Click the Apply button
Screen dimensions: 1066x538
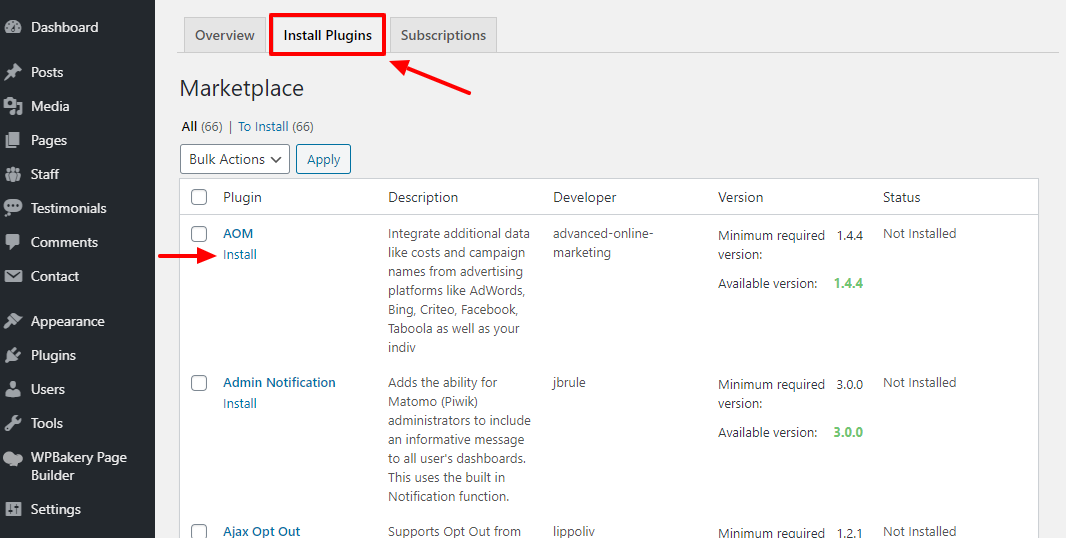(x=323, y=159)
